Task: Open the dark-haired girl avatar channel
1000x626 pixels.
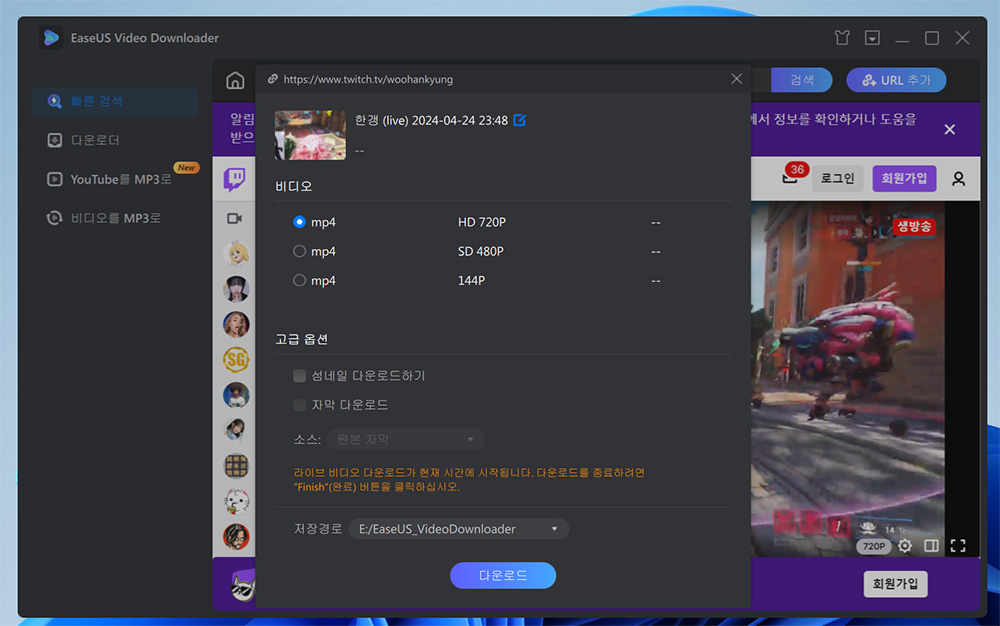Action: pos(236,289)
